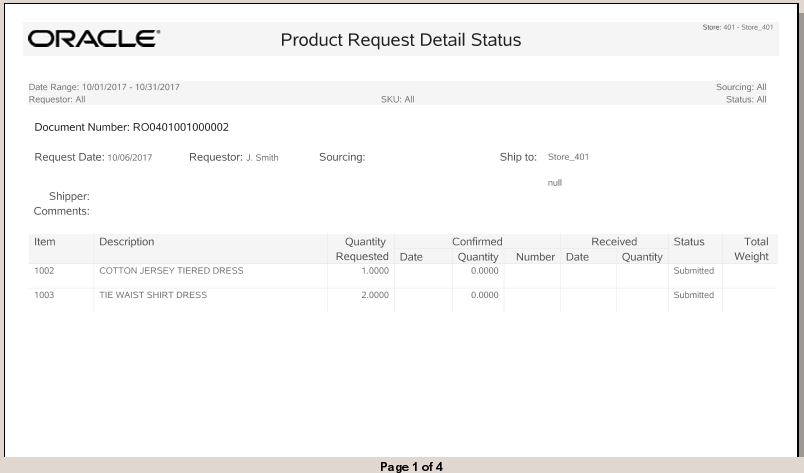Image resolution: width=804 pixels, height=473 pixels.
Task: Click the 'Total Weight' column header
Action: click(751, 249)
